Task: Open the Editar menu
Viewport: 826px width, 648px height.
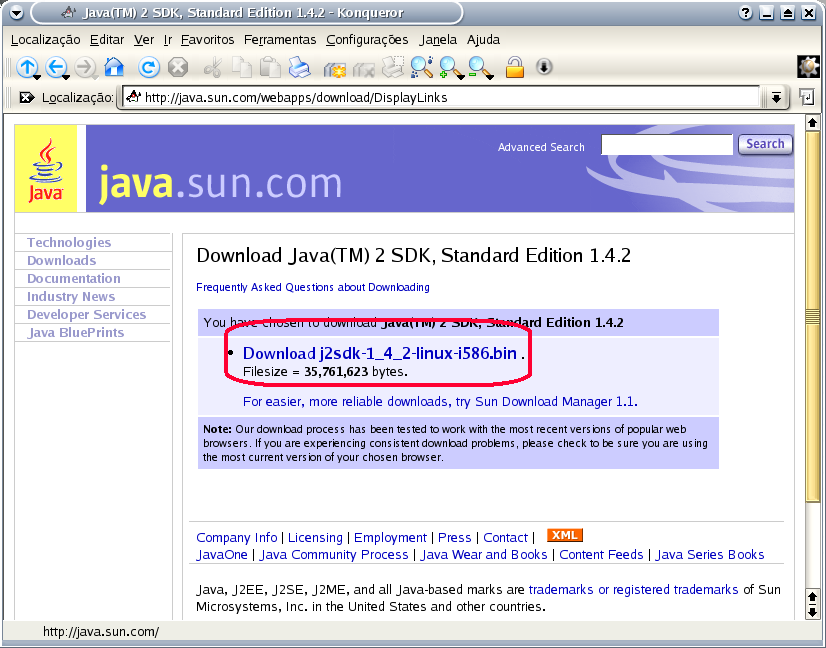Action: [x=107, y=40]
